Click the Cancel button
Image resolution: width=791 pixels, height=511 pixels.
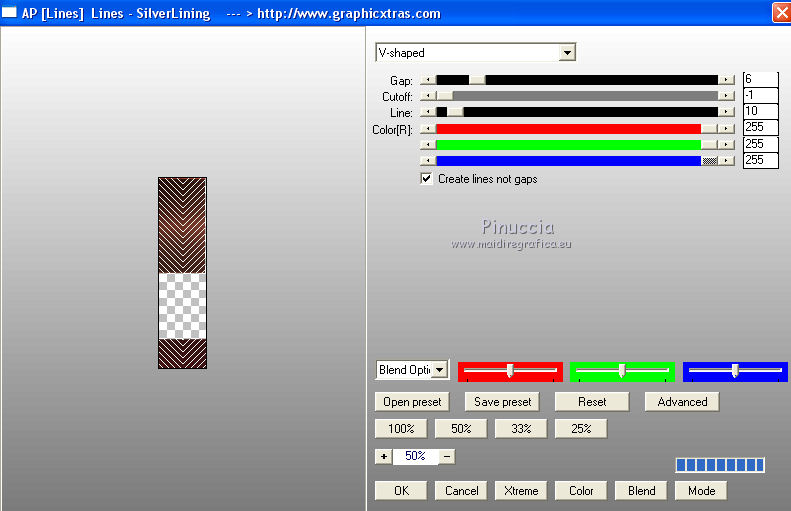[461, 491]
